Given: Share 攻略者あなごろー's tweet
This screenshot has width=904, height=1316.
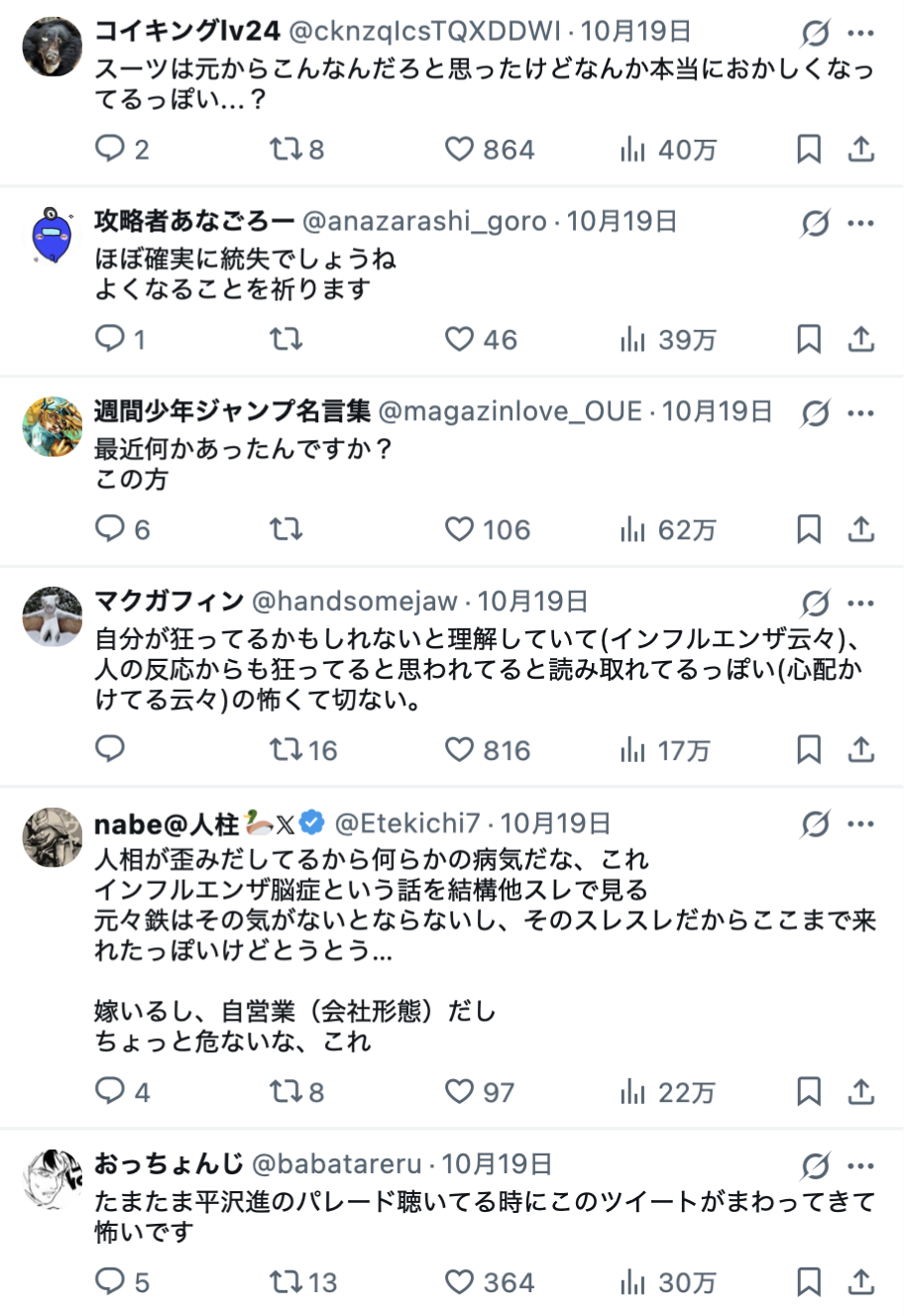Looking at the screenshot, I should [861, 339].
